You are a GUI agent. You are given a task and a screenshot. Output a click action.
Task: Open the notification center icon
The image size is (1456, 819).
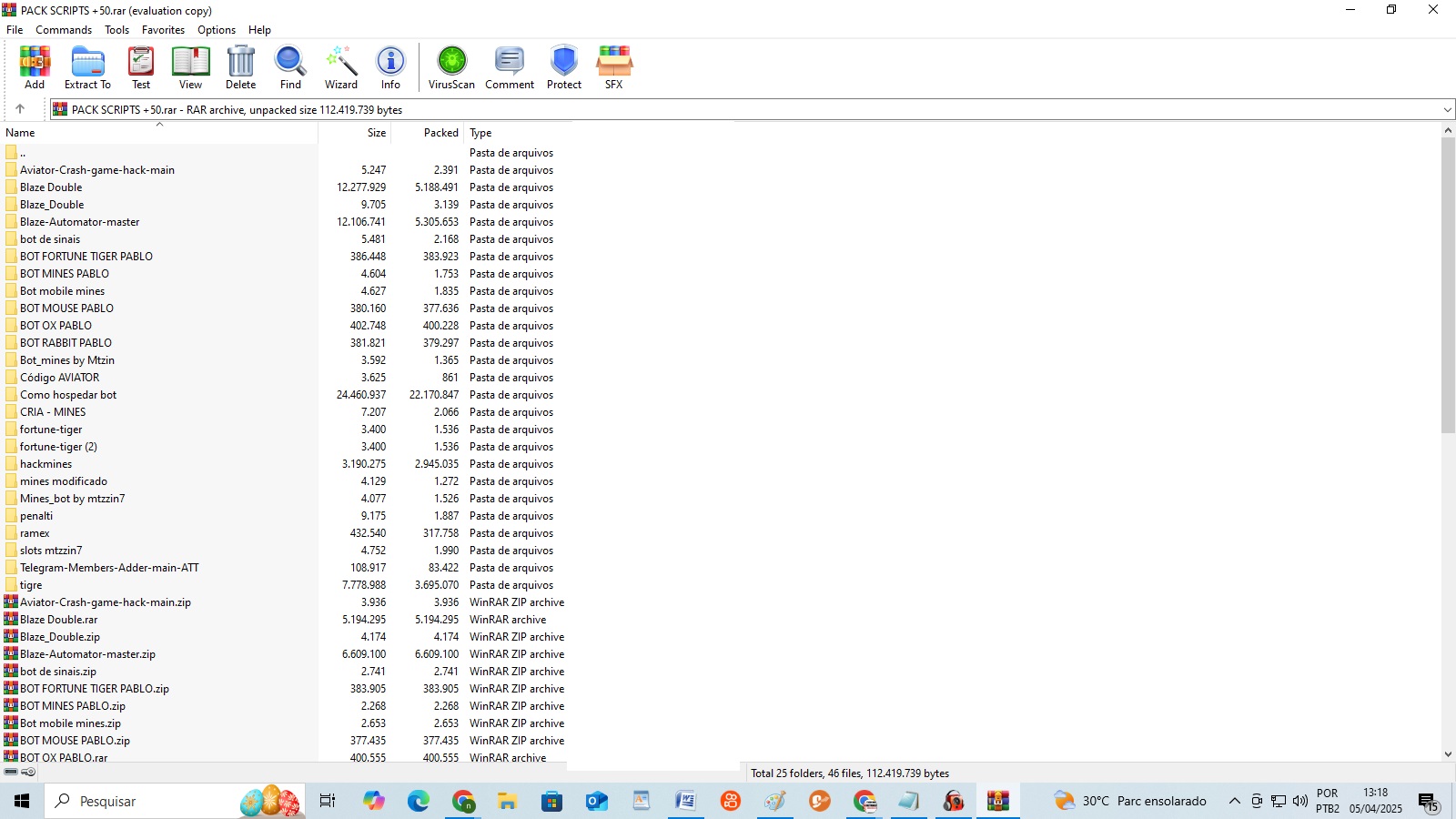click(1429, 802)
